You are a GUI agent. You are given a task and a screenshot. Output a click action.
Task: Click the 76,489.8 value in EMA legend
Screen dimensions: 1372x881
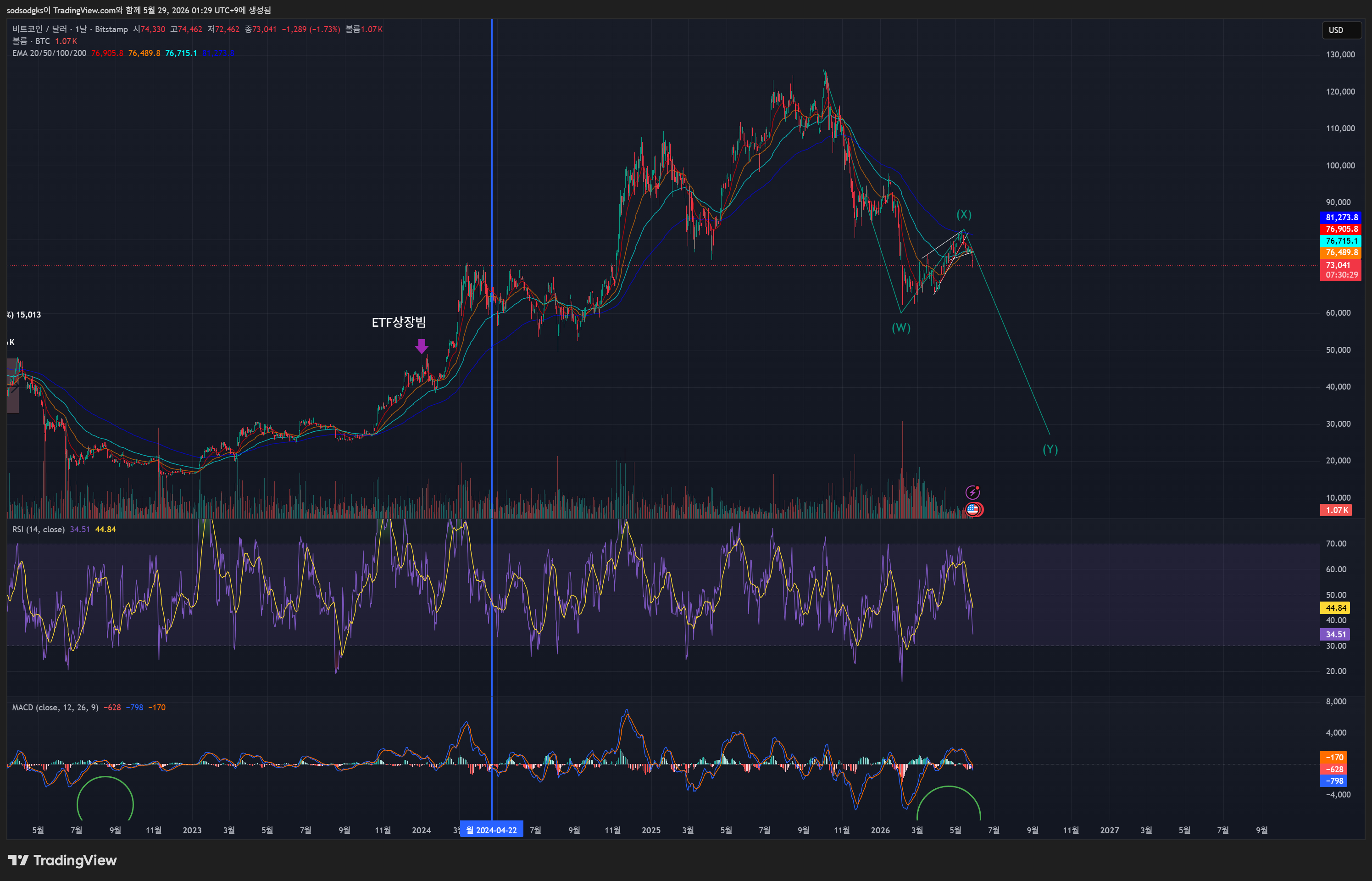click(144, 53)
